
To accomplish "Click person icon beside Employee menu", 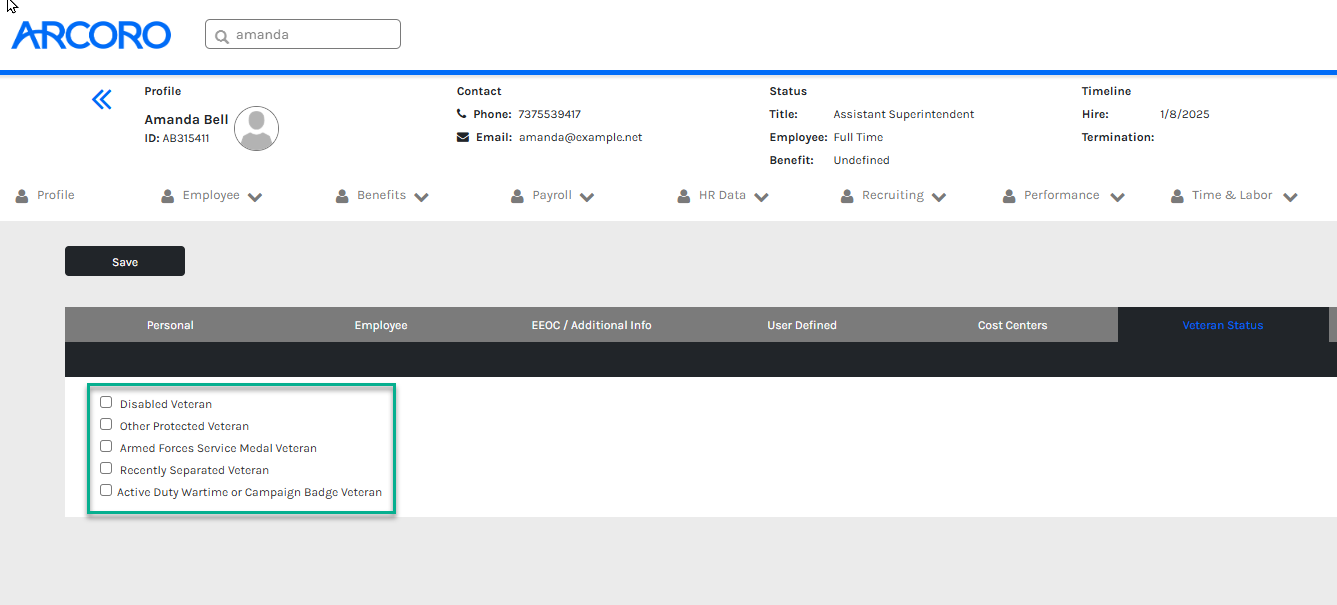I will (x=168, y=196).
